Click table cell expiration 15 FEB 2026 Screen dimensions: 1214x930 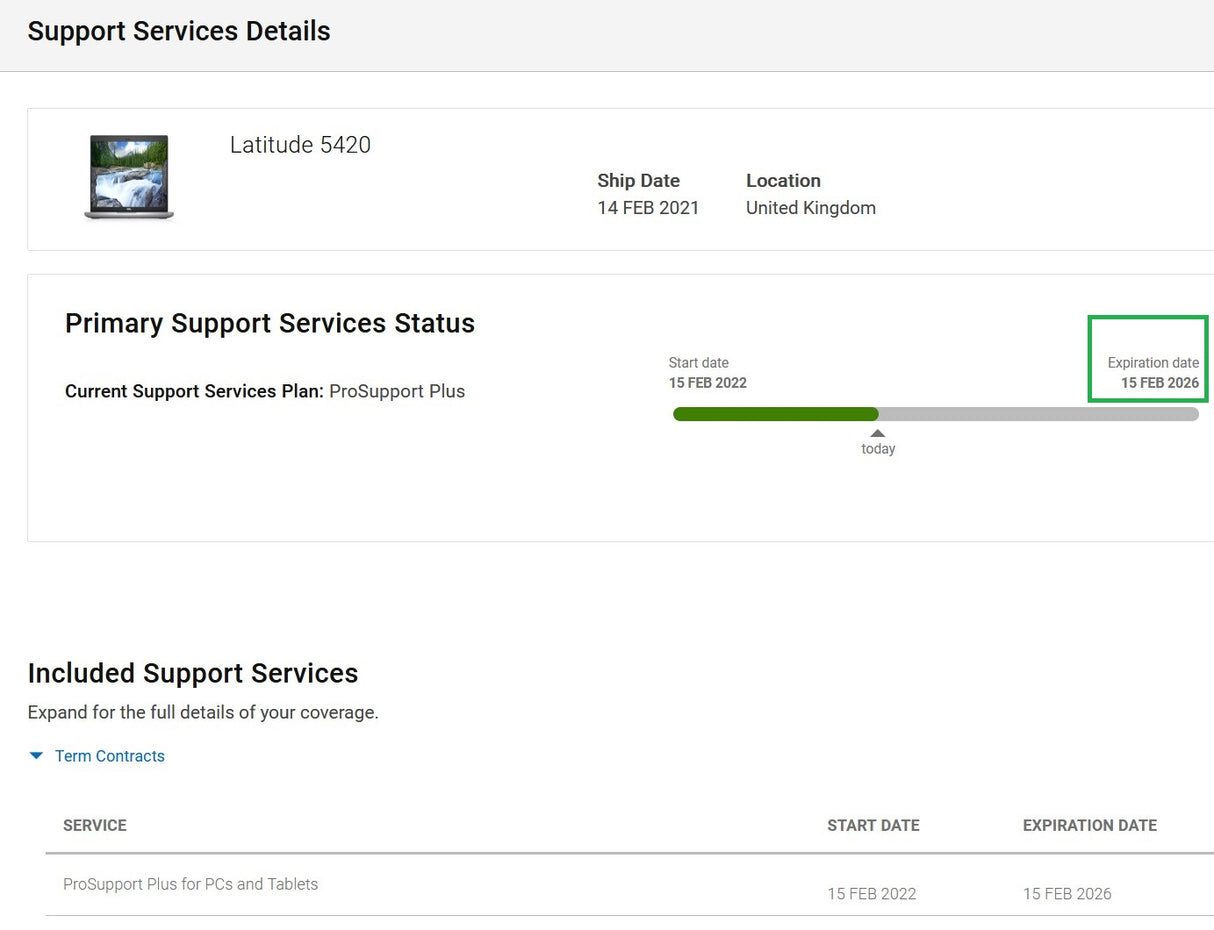[x=1067, y=894]
